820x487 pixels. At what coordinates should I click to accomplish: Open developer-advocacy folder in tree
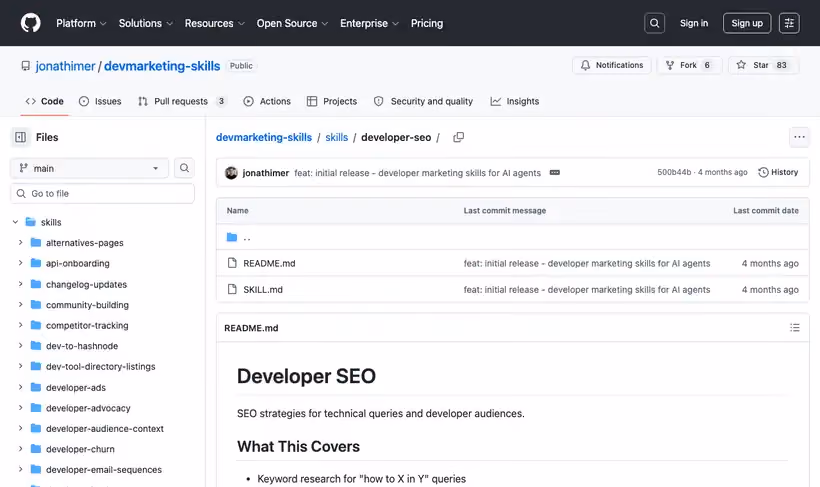click(x=88, y=408)
